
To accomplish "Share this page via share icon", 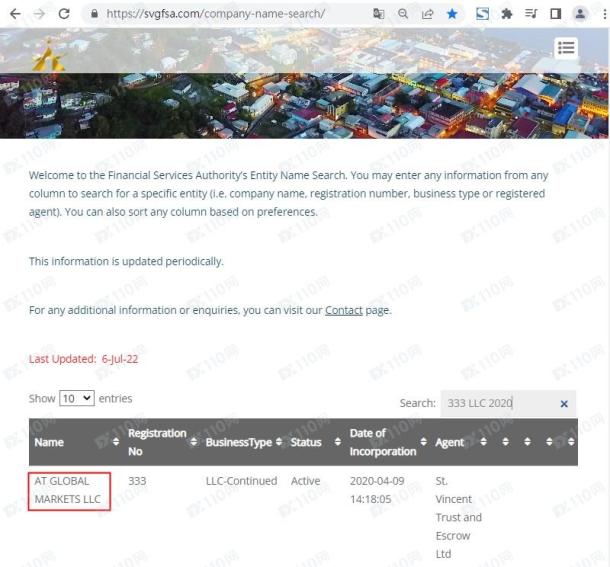I will (x=427, y=14).
